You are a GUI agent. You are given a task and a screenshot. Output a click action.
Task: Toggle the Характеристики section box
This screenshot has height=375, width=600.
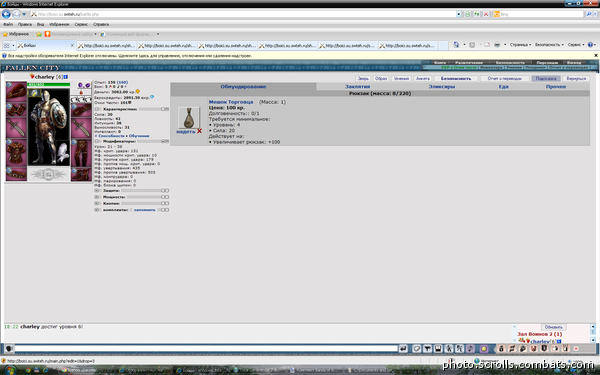[97, 109]
